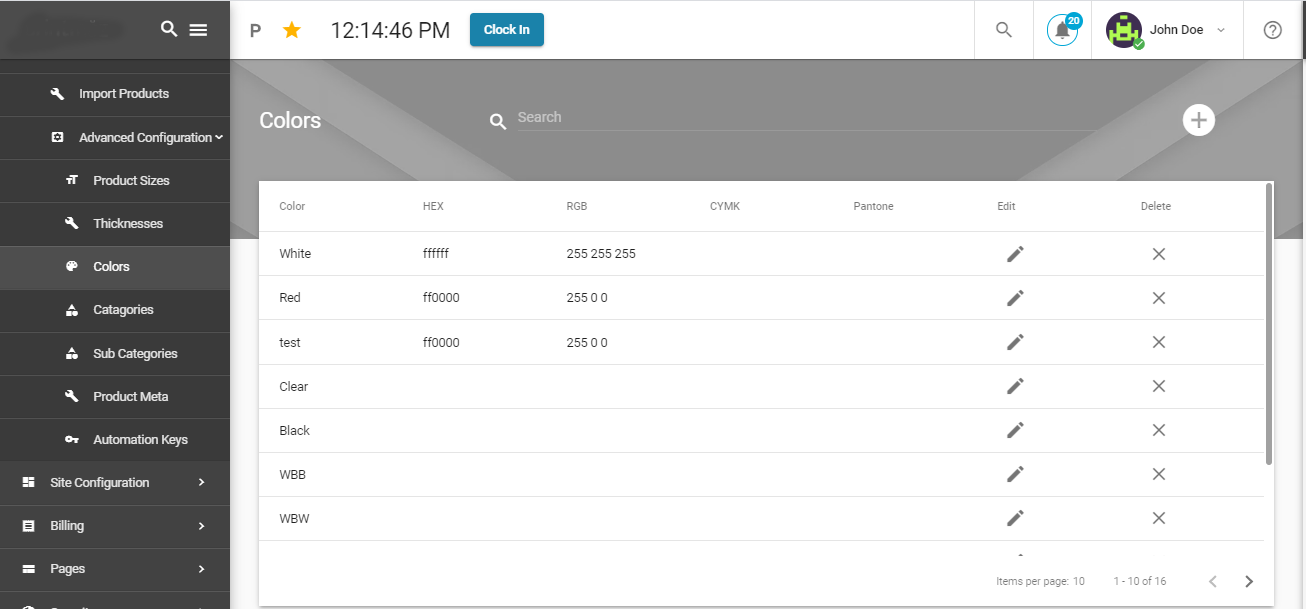
Task: Click the search icon beside Colors search field
Action: tap(498, 122)
